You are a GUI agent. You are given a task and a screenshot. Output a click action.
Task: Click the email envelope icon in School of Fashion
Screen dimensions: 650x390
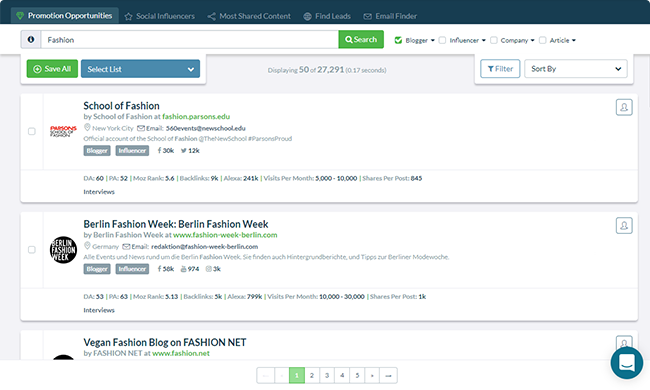click(141, 128)
